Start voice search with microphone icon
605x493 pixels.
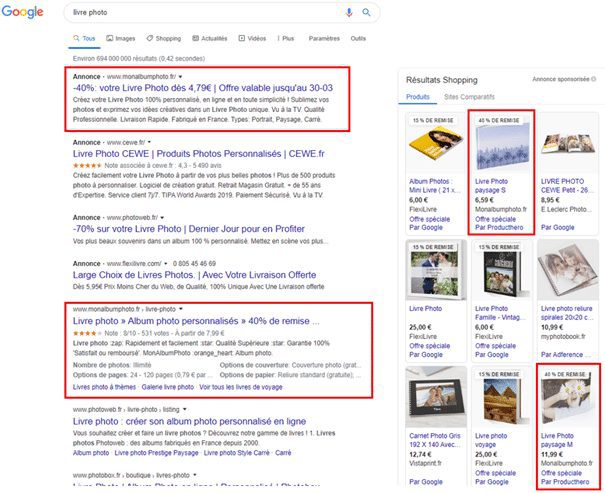(x=349, y=12)
